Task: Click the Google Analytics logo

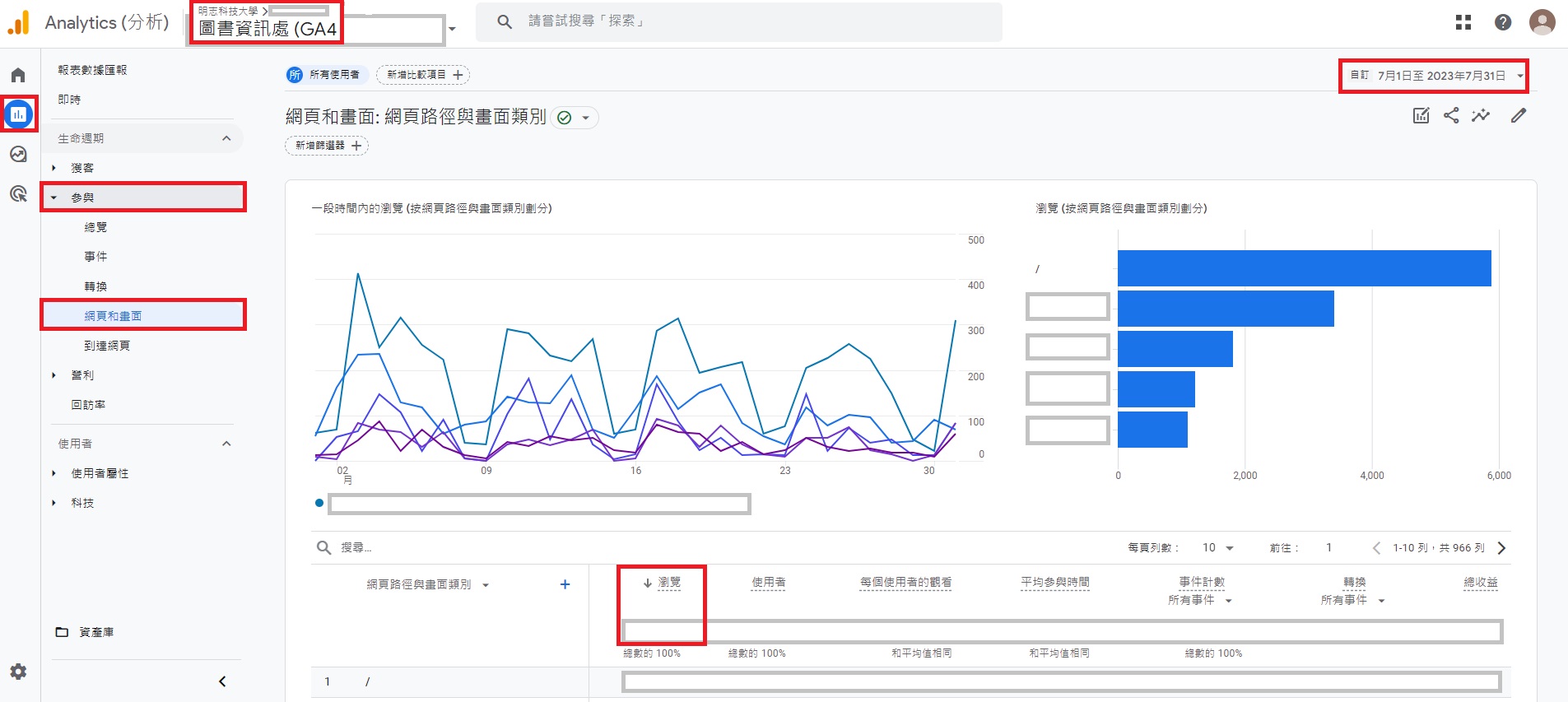Action: tap(19, 22)
